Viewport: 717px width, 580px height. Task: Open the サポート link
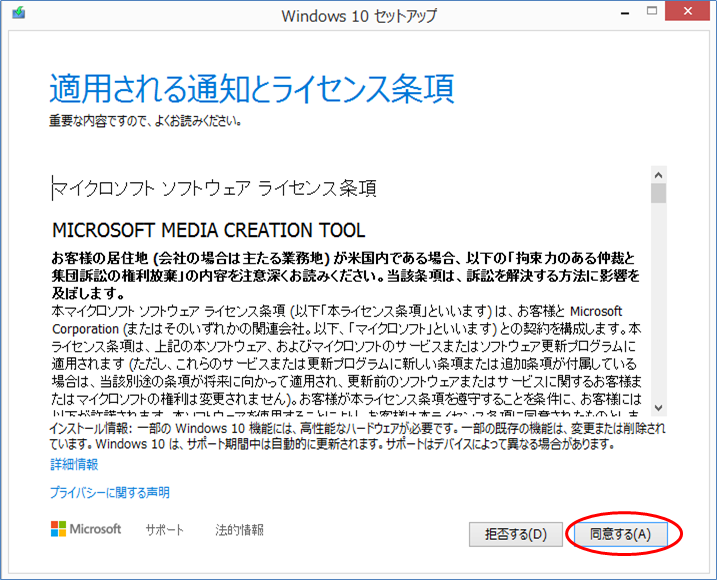click(x=165, y=530)
